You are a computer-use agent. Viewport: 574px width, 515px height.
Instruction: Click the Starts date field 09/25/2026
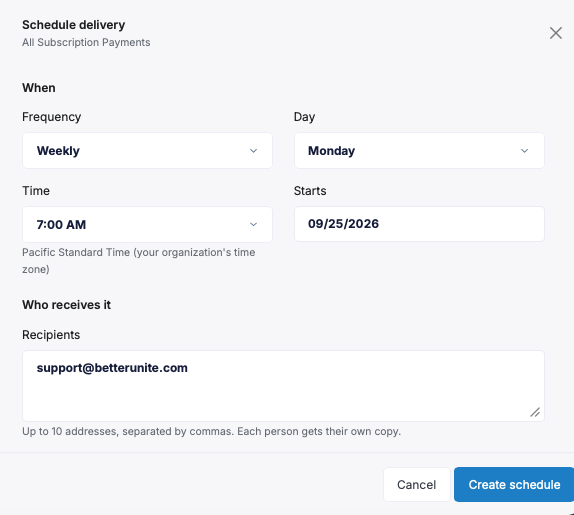419,224
